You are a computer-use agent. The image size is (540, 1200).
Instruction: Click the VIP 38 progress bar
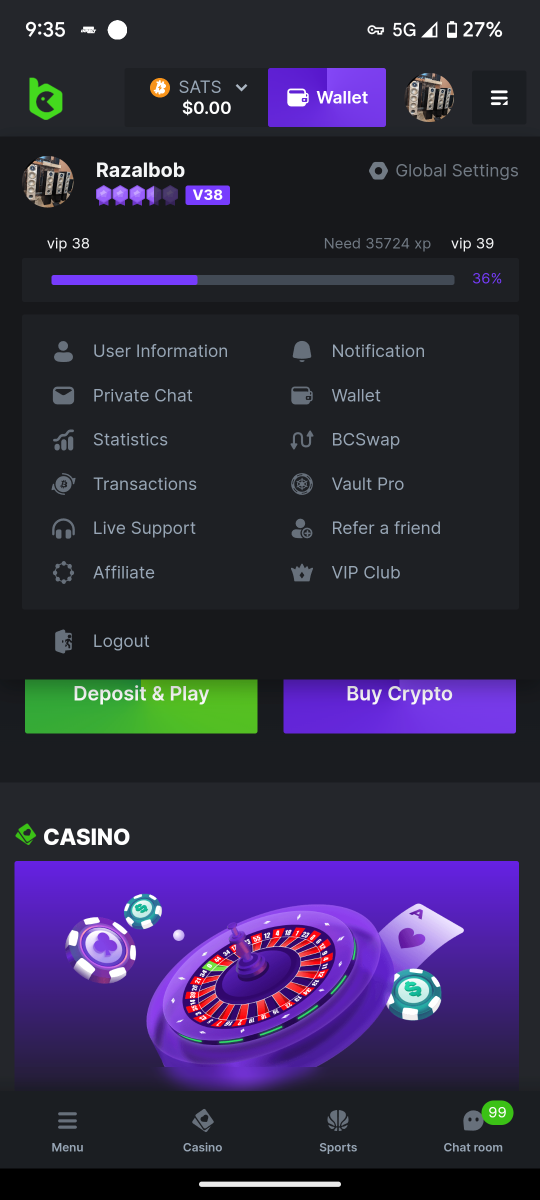(253, 280)
